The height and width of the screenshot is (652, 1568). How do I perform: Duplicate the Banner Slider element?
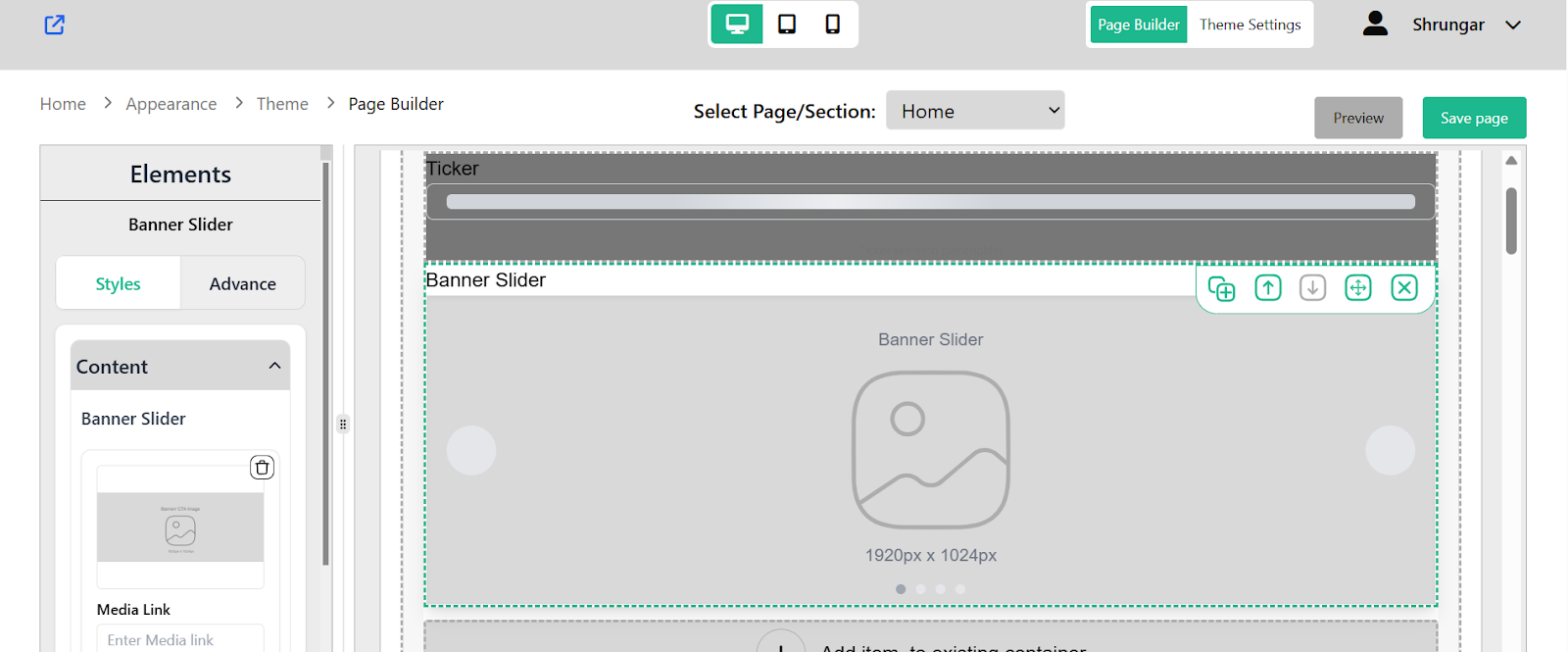point(1221,288)
